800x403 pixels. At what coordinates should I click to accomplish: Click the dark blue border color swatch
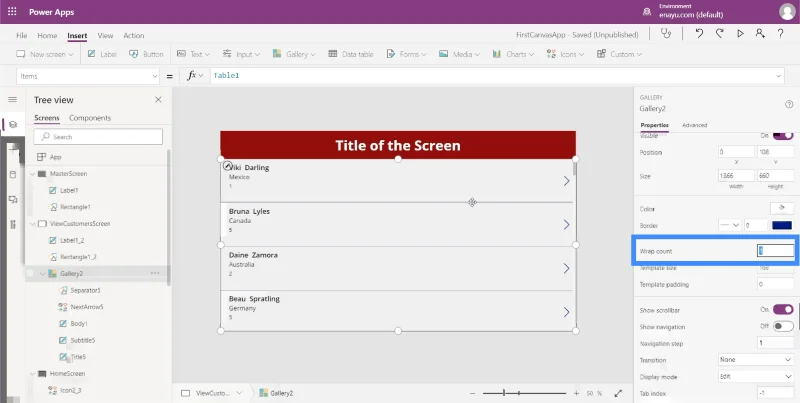tap(782, 225)
